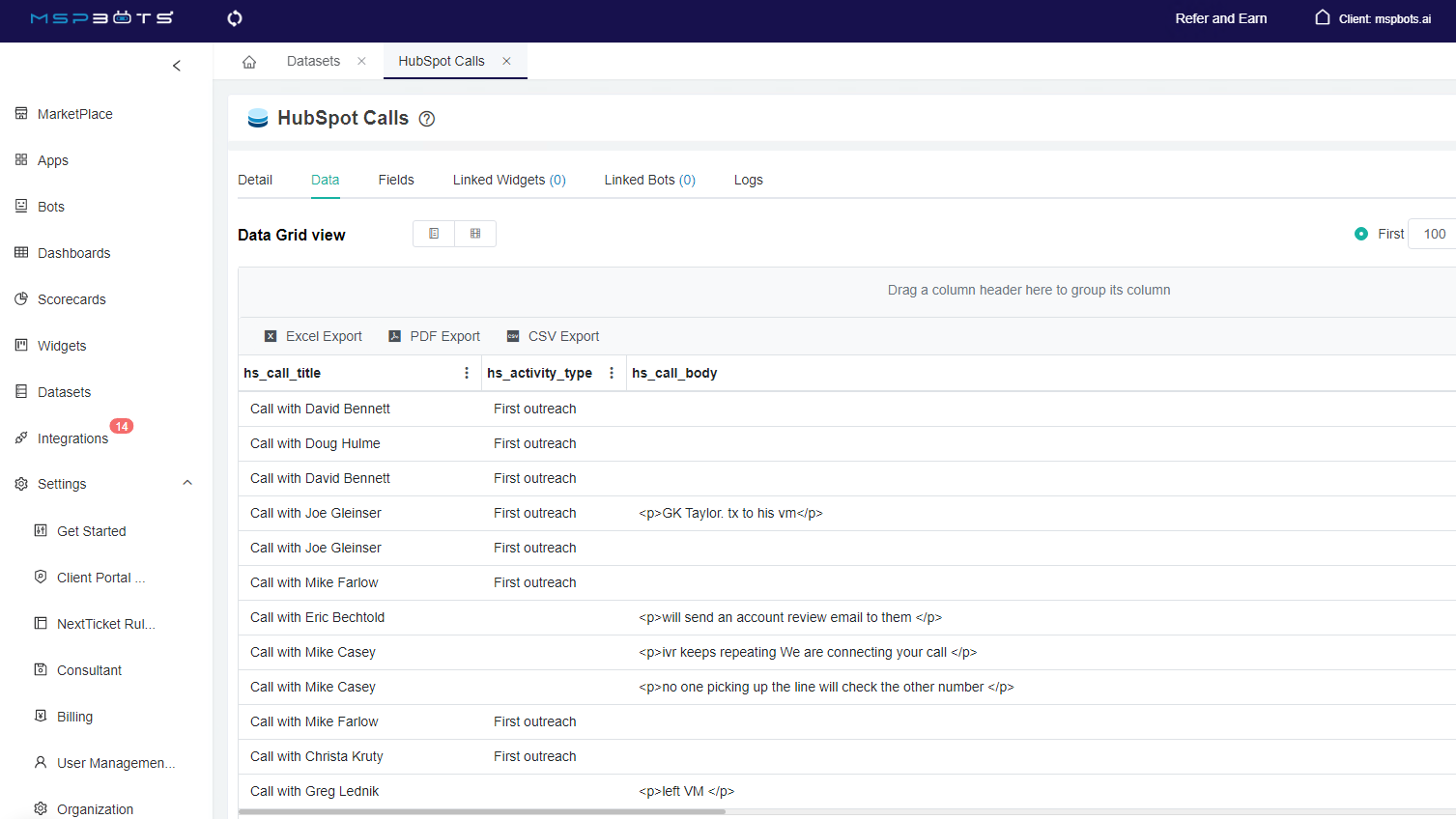
Task: Click the Widgets sidebar icon
Action: coord(21,345)
